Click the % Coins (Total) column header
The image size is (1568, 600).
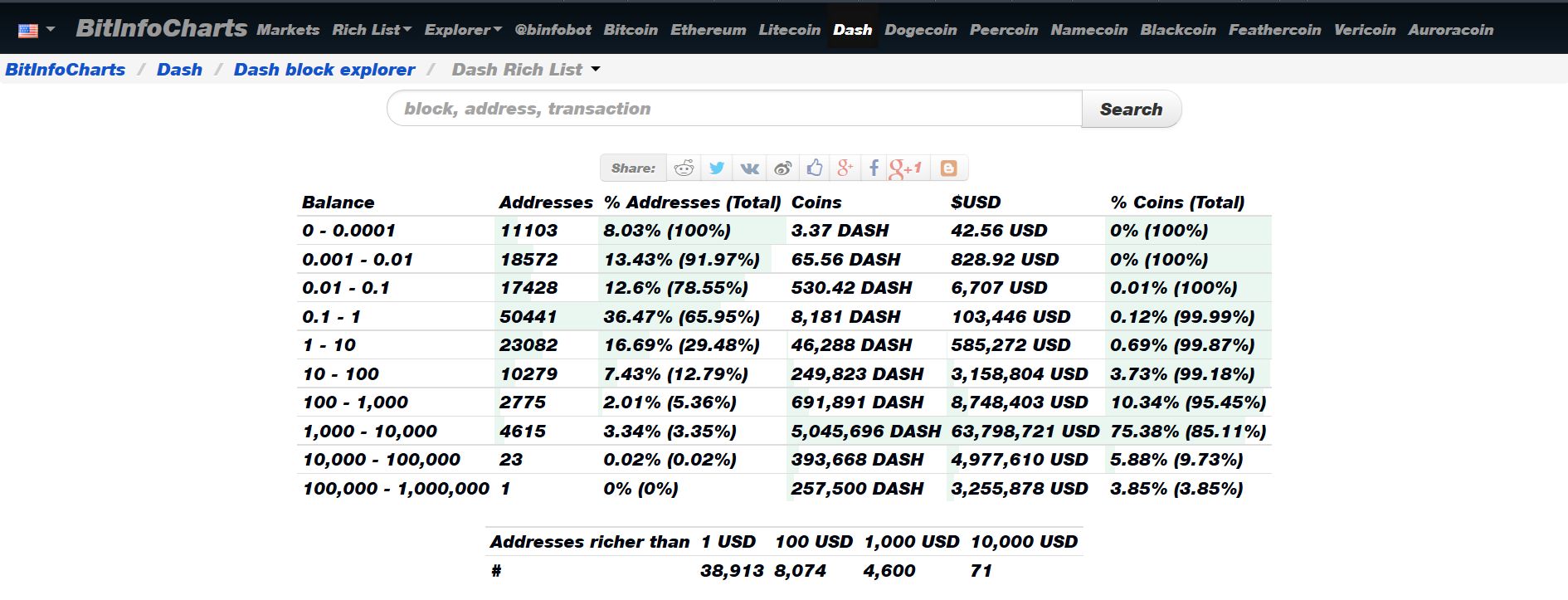coord(1177,202)
